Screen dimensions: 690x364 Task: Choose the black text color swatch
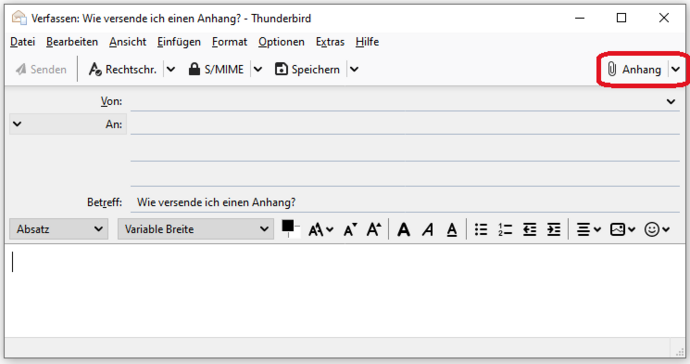click(288, 226)
